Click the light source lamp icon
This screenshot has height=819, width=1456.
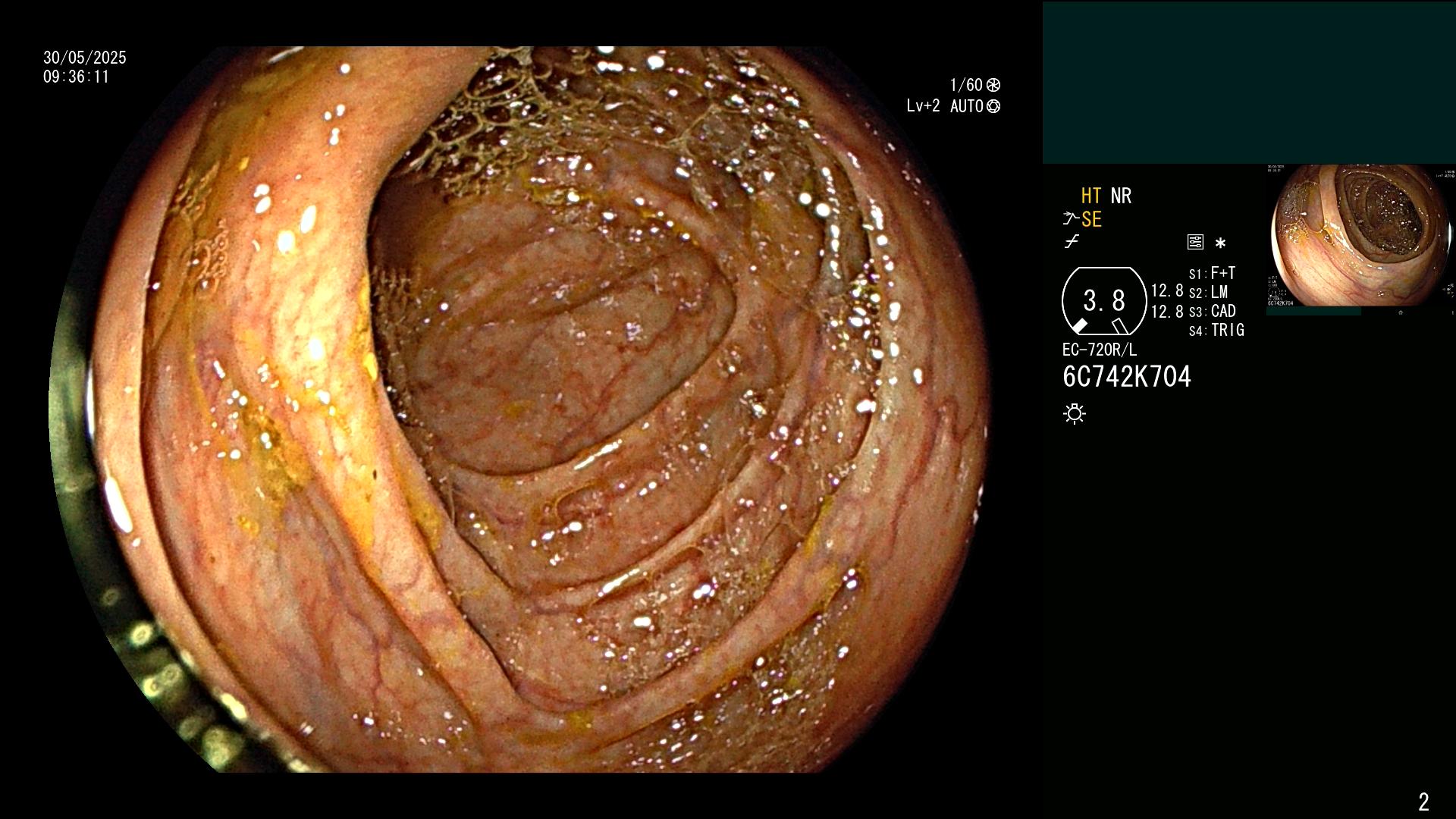(x=1075, y=413)
